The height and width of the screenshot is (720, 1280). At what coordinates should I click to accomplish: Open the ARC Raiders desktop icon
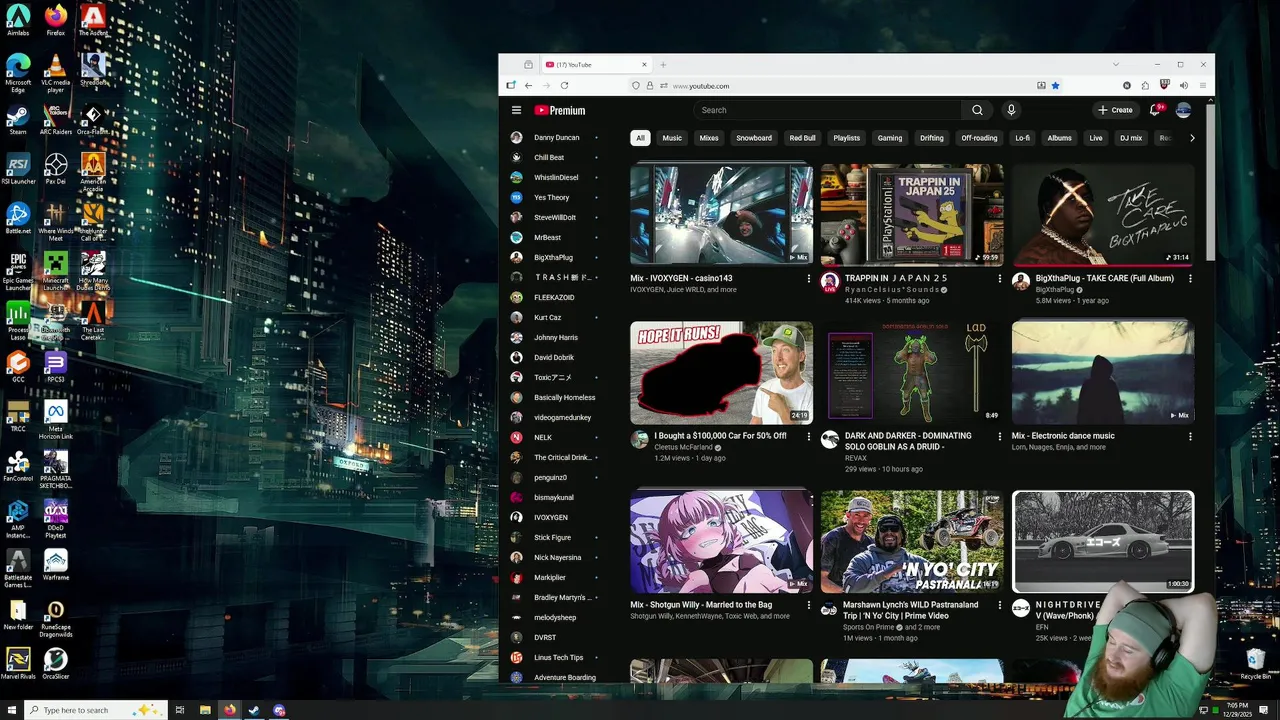click(x=56, y=120)
